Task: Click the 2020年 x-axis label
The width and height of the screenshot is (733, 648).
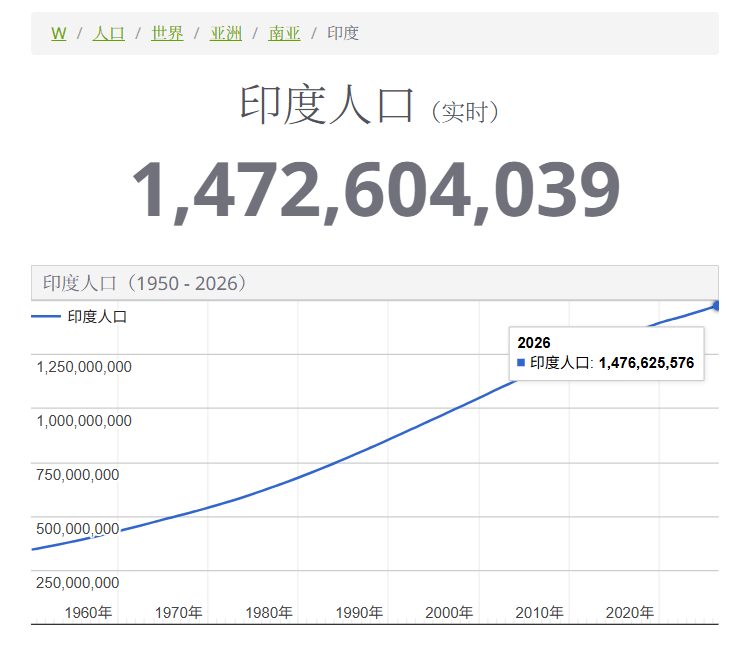Action: click(x=630, y=612)
